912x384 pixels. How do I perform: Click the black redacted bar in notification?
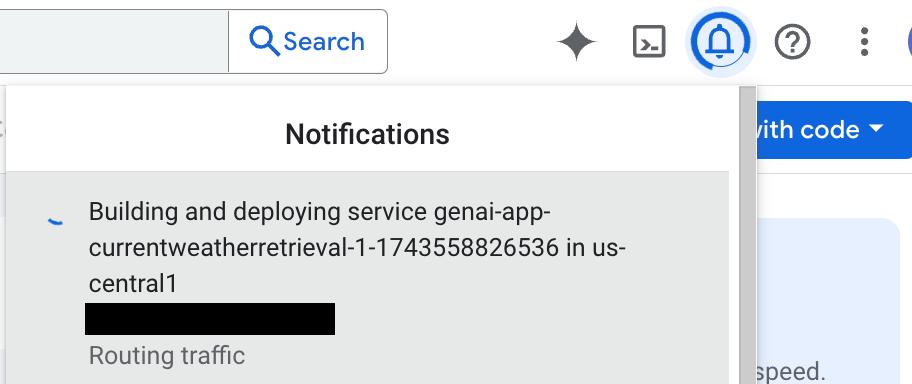point(210,319)
